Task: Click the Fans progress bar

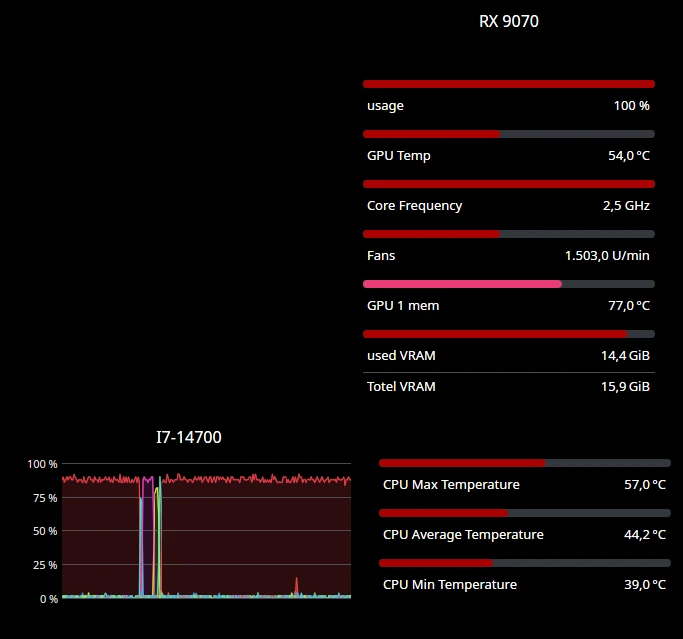Action: pos(509,234)
